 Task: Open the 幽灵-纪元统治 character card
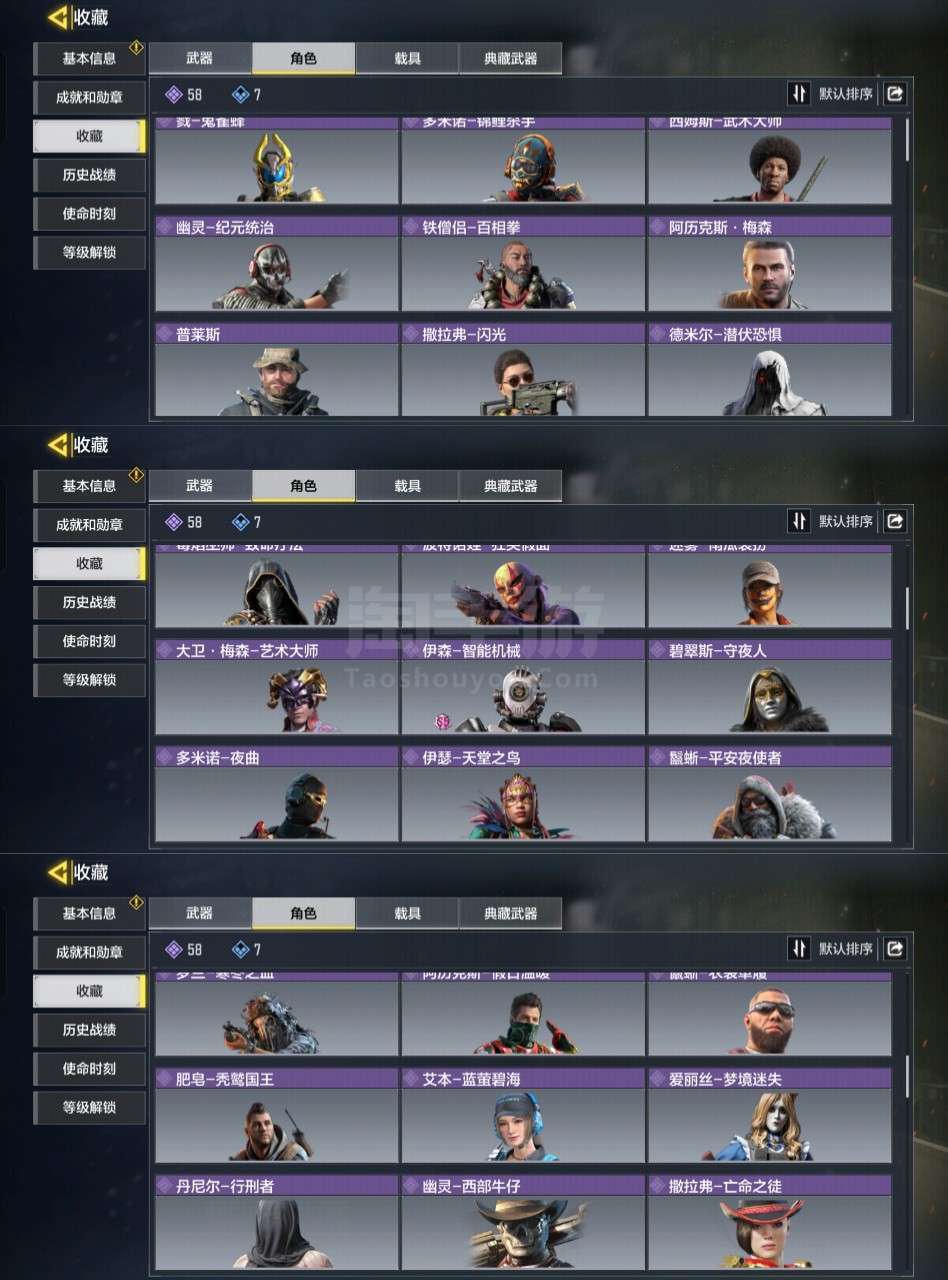pos(276,264)
